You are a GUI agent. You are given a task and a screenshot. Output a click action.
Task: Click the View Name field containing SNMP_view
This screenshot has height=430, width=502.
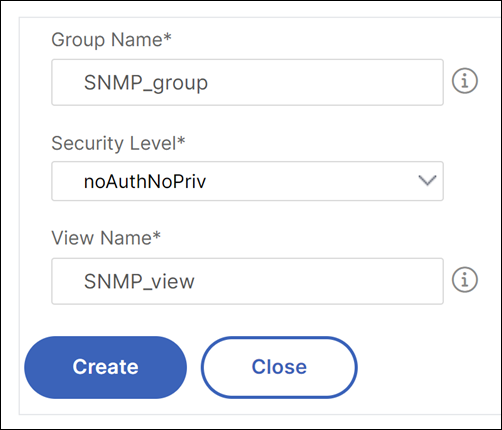pyautogui.click(x=247, y=281)
